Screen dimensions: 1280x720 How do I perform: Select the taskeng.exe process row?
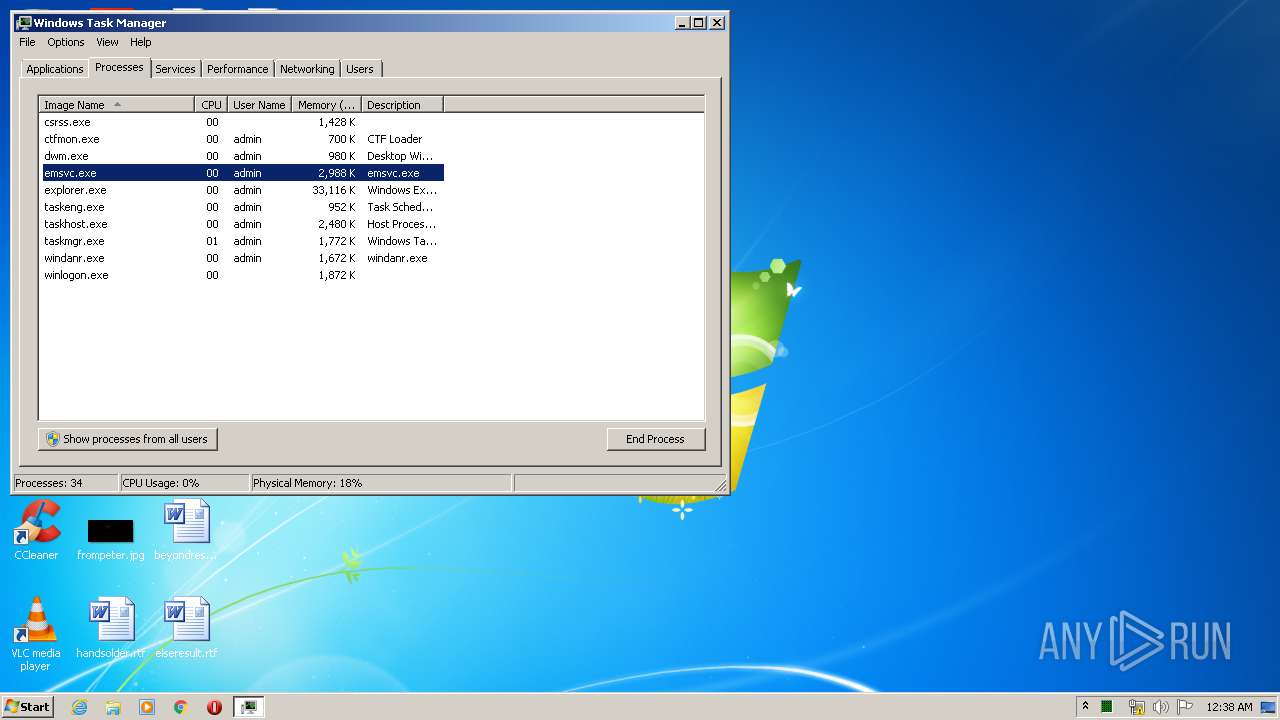241,207
